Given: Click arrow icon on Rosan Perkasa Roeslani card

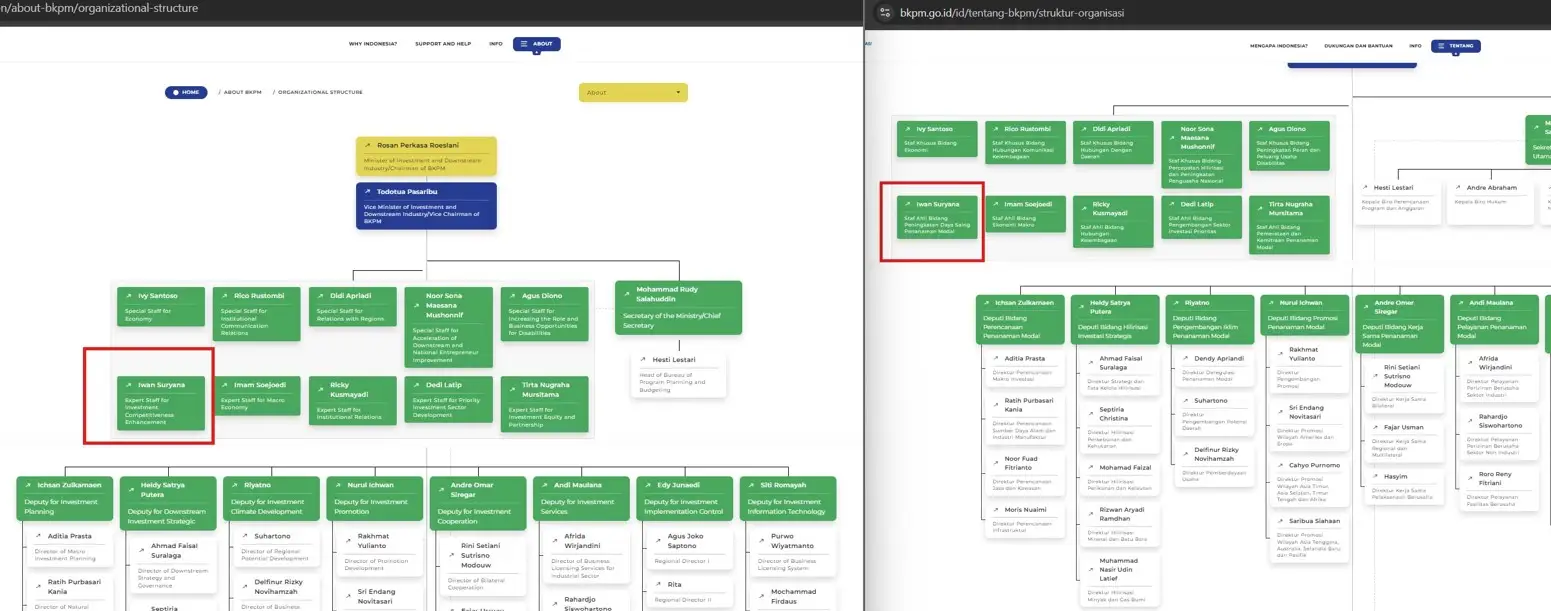Looking at the screenshot, I should [368, 146].
